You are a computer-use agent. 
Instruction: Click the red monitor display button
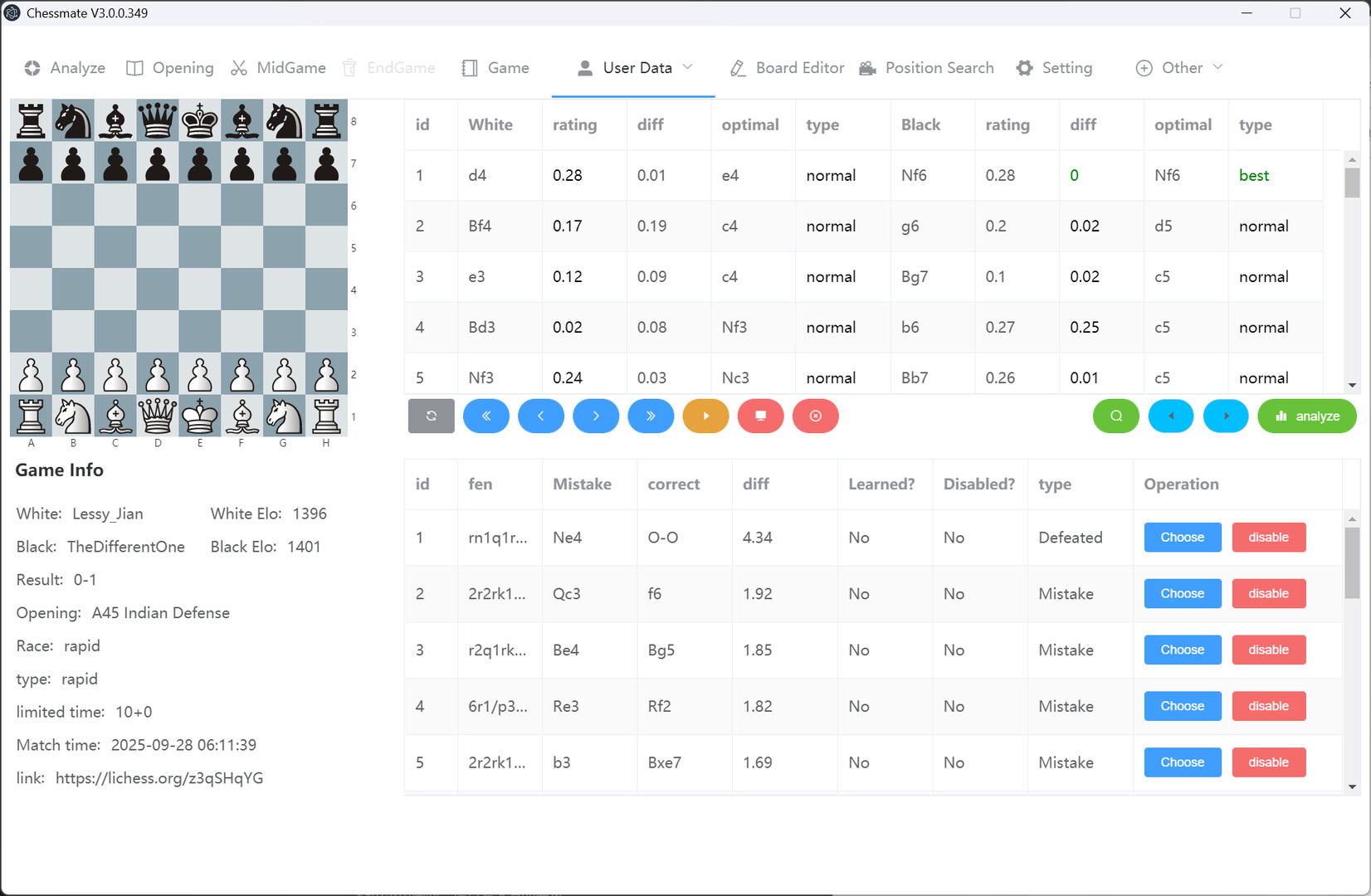tap(760, 416)
